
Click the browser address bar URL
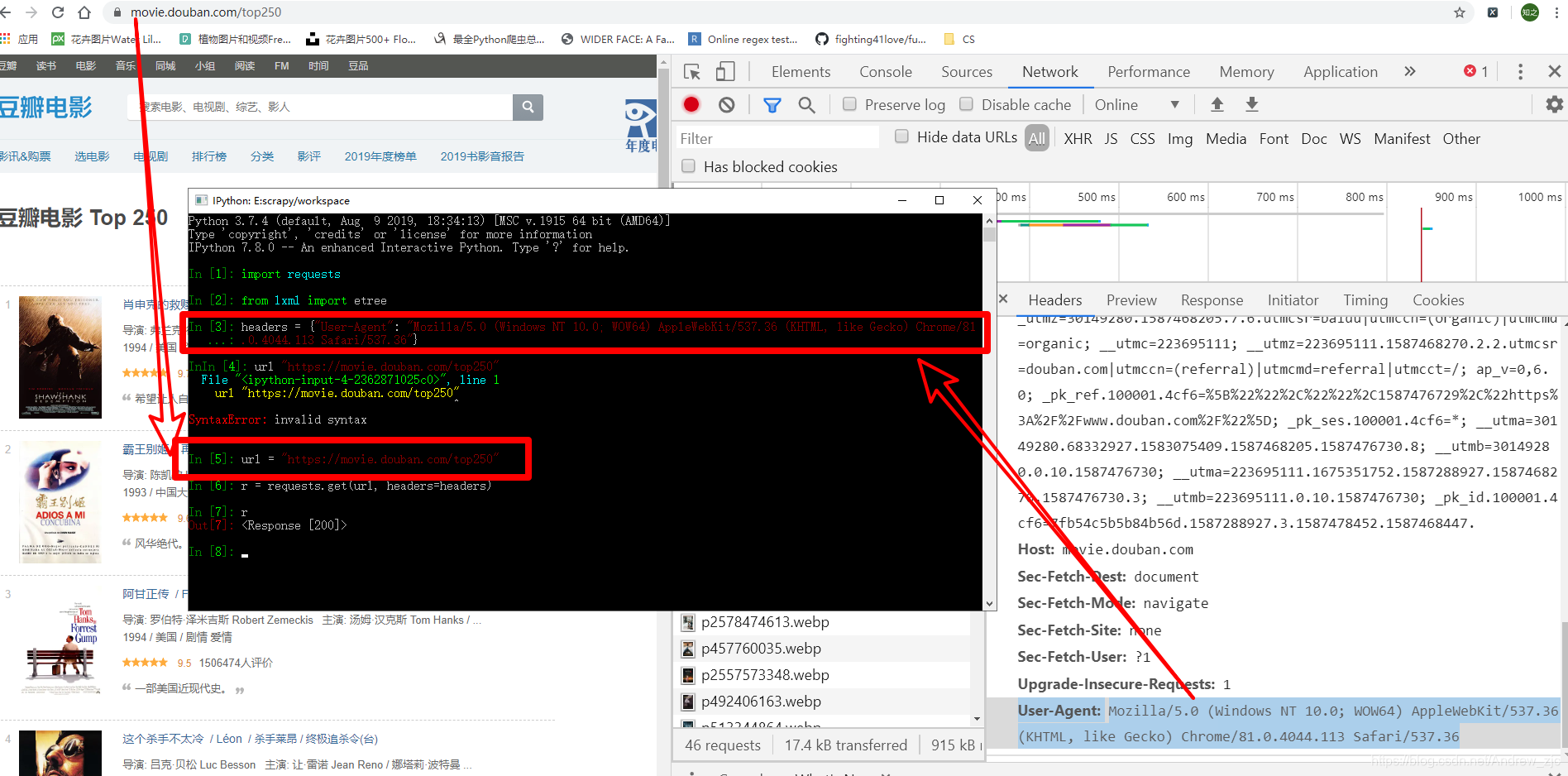click(206, 12)
